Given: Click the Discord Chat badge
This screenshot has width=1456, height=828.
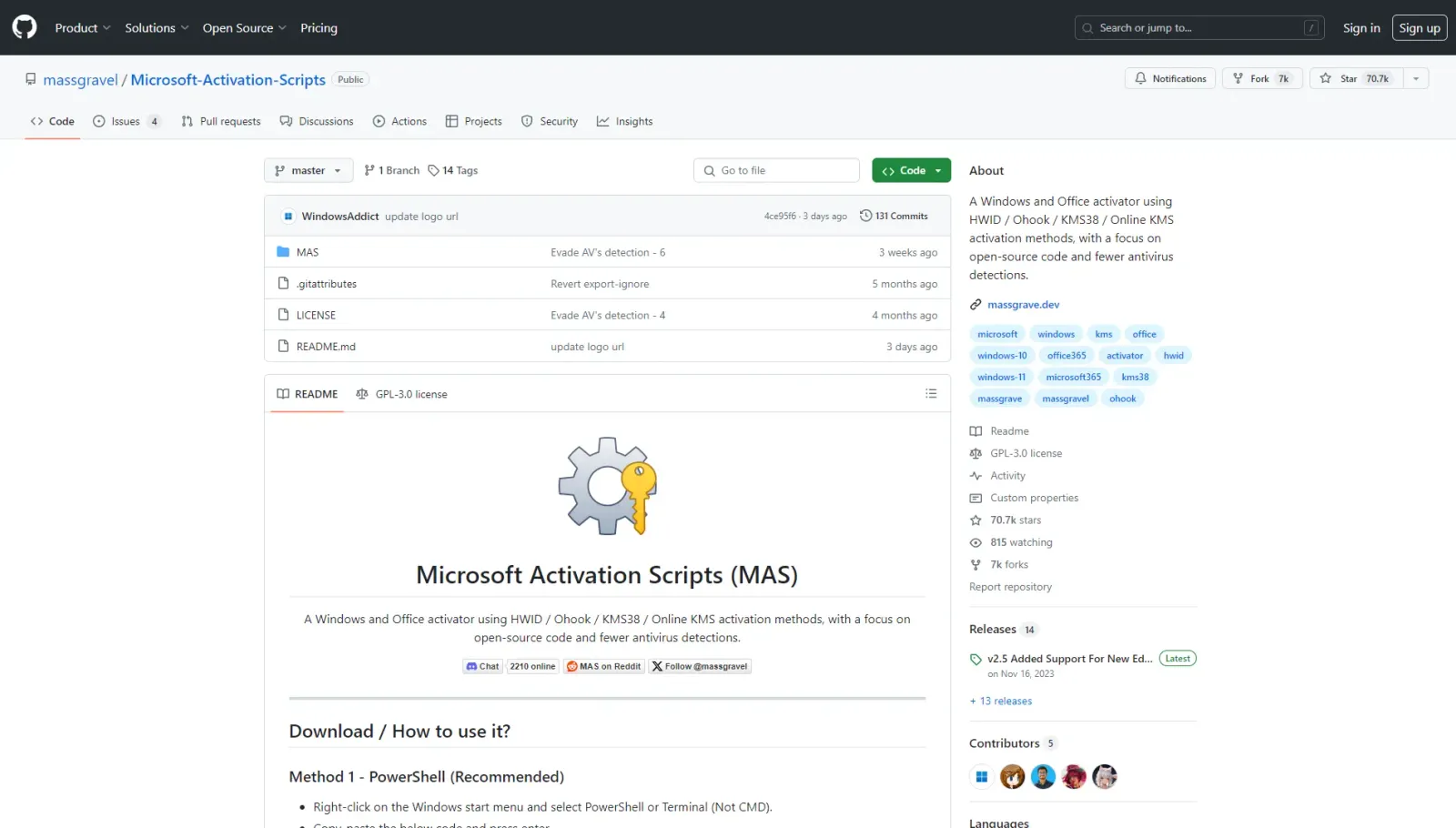Looking at the screenshot, I should point(482,666).
